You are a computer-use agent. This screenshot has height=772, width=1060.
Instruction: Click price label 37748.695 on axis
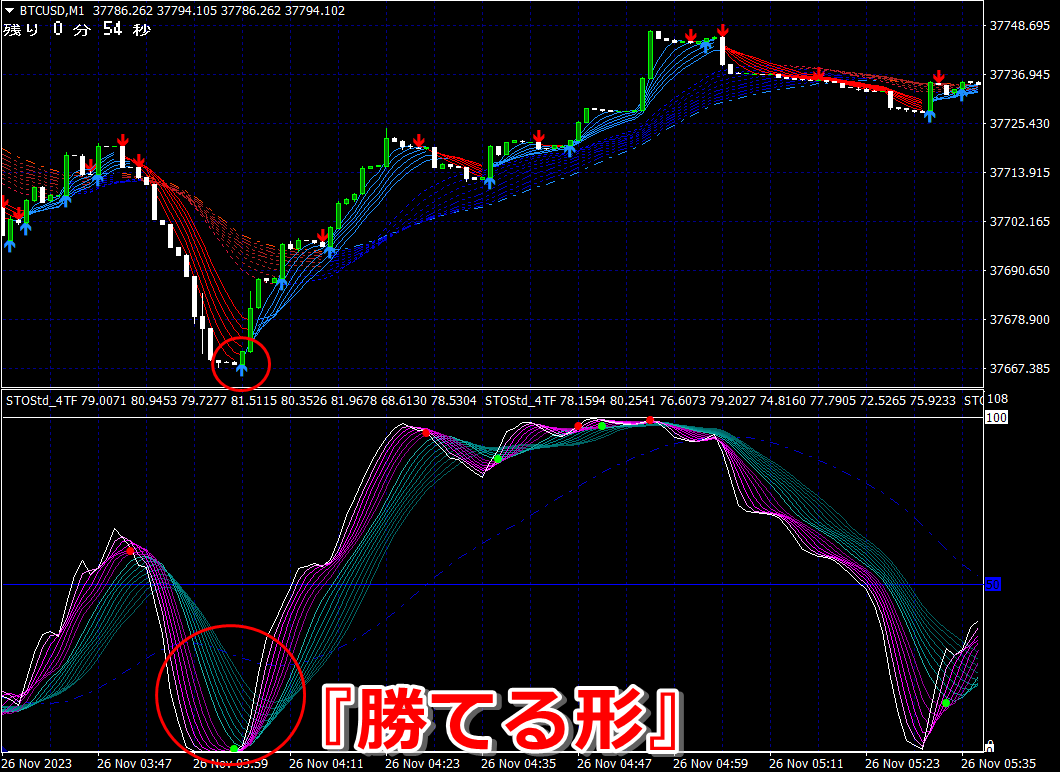pyautogui.click(x=1019, y=26)
